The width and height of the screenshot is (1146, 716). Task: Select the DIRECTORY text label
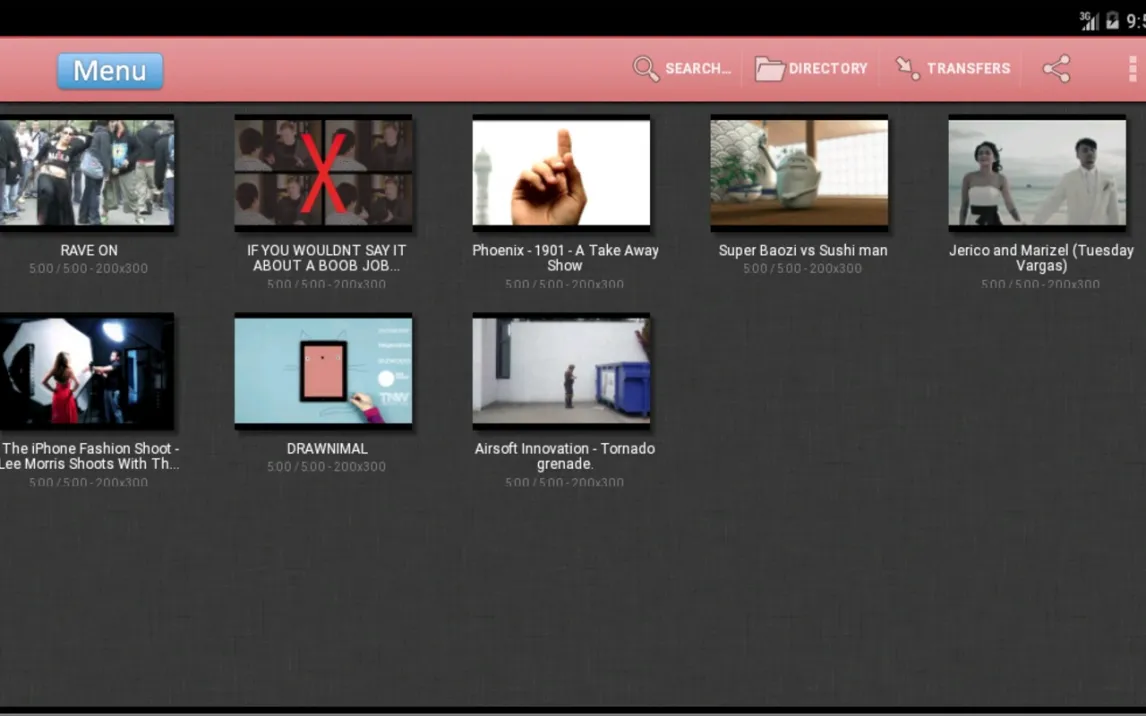coord(828,69)
